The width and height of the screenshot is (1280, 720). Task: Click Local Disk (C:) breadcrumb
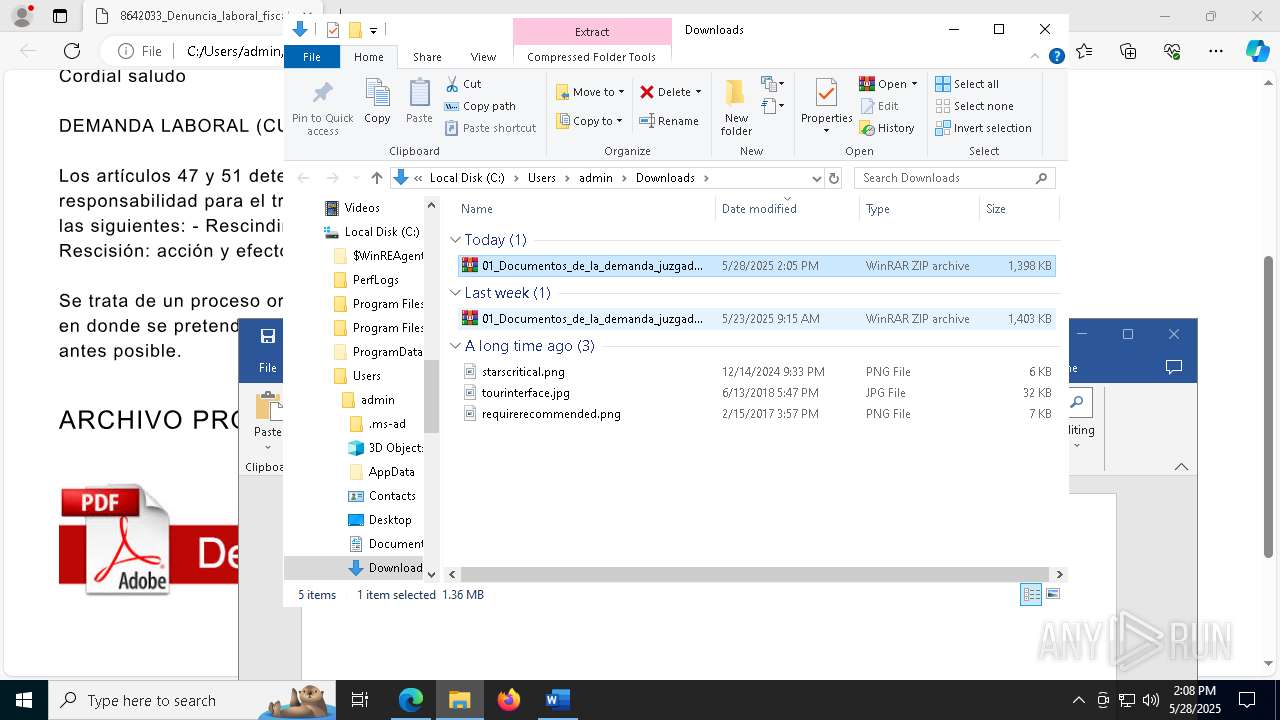pos(467,178)
